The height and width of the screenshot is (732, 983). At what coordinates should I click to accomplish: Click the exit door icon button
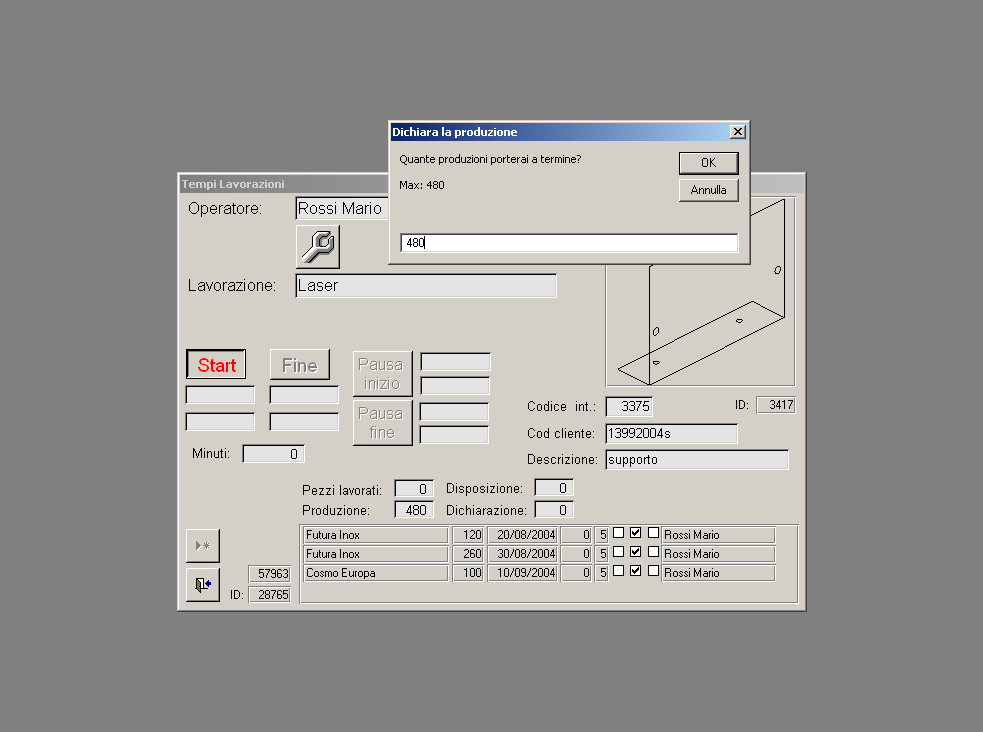click(x=203, y=585)
